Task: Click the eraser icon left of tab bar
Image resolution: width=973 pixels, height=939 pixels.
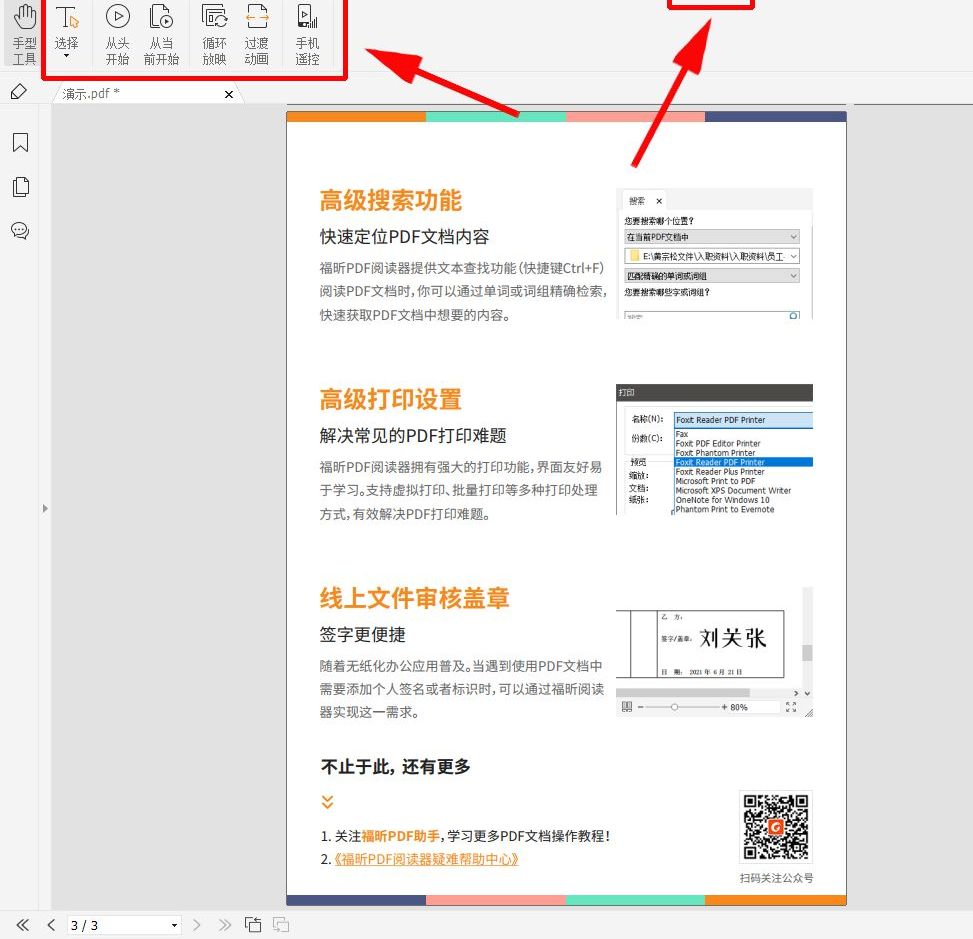Action: [x=19, y=92]
